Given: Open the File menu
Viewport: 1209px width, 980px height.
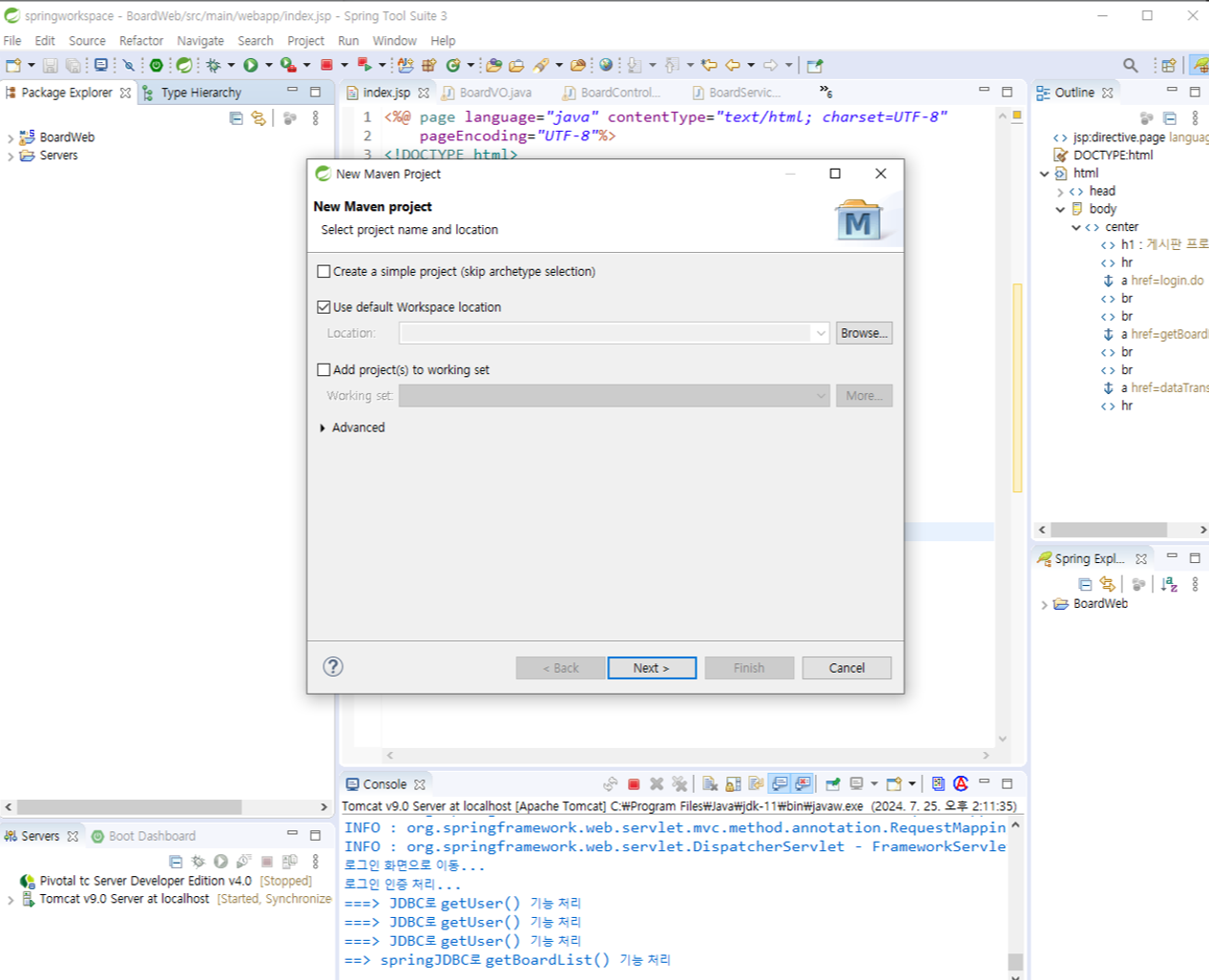Looking at the screenshot, I should tap(12, 41).
